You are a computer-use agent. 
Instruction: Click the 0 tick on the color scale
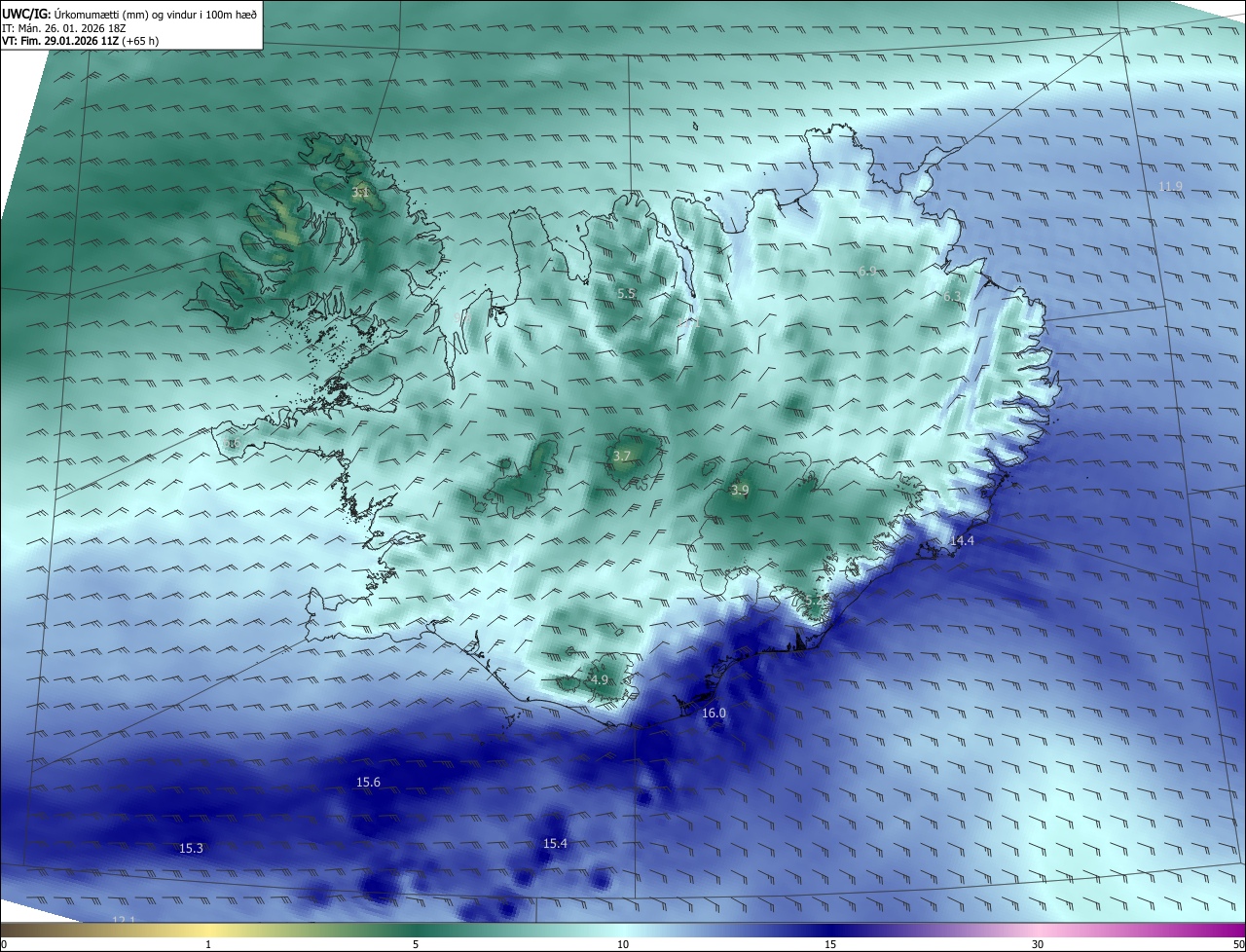point(4,944)
